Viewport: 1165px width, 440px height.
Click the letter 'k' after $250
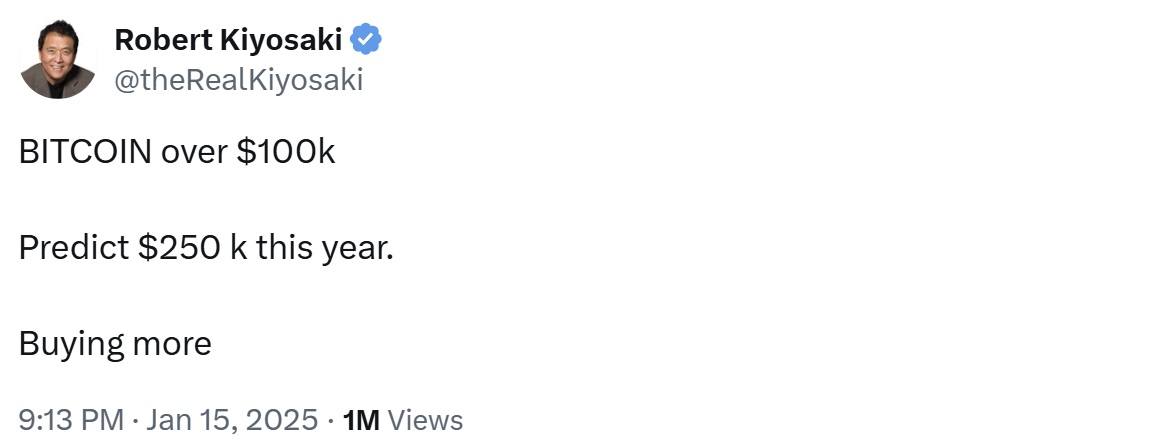[238, 248]
